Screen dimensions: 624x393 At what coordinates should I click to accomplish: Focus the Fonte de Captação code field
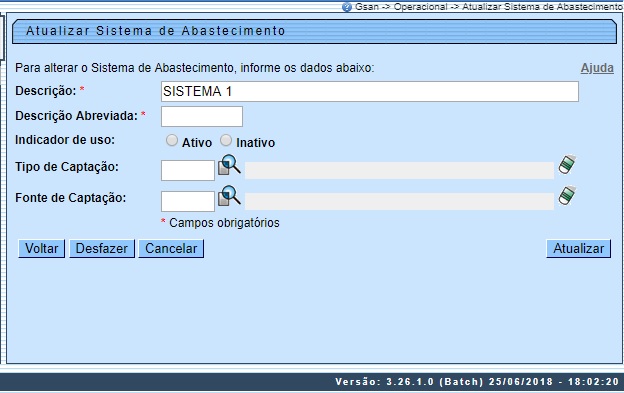(188, 201)
